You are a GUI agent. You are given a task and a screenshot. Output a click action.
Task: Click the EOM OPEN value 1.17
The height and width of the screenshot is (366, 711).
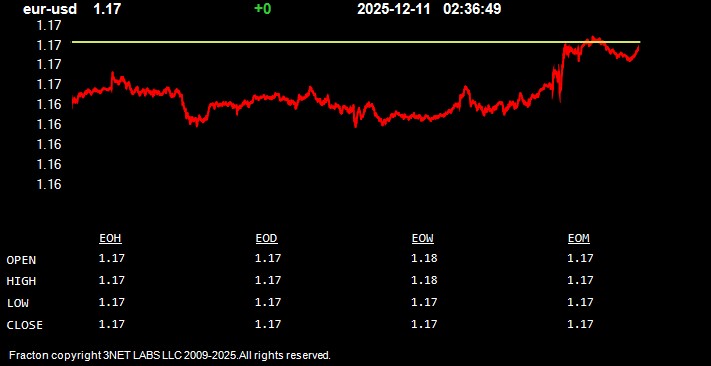coord(580,259)
